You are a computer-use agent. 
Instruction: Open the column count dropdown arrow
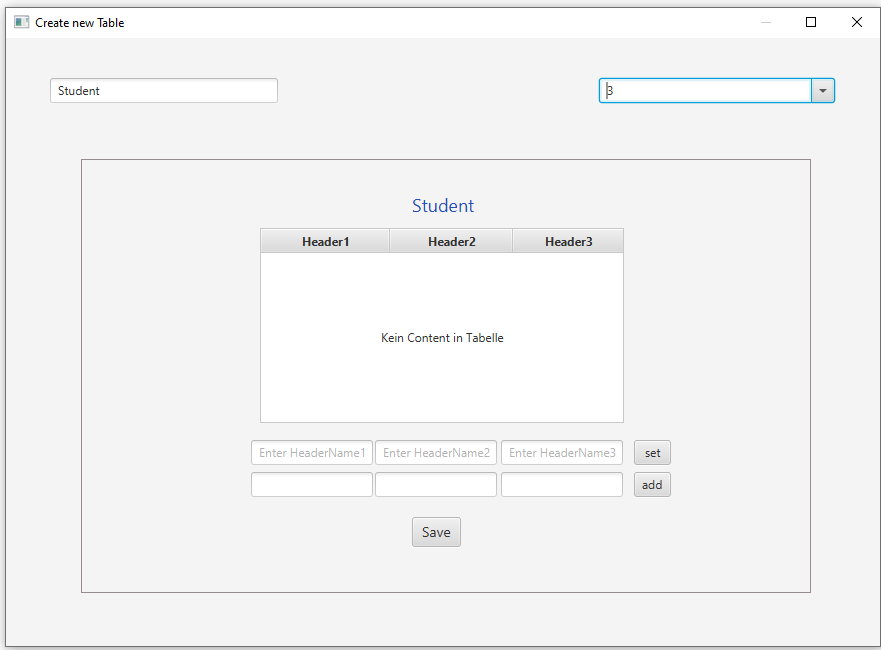[x=822, y=90]
